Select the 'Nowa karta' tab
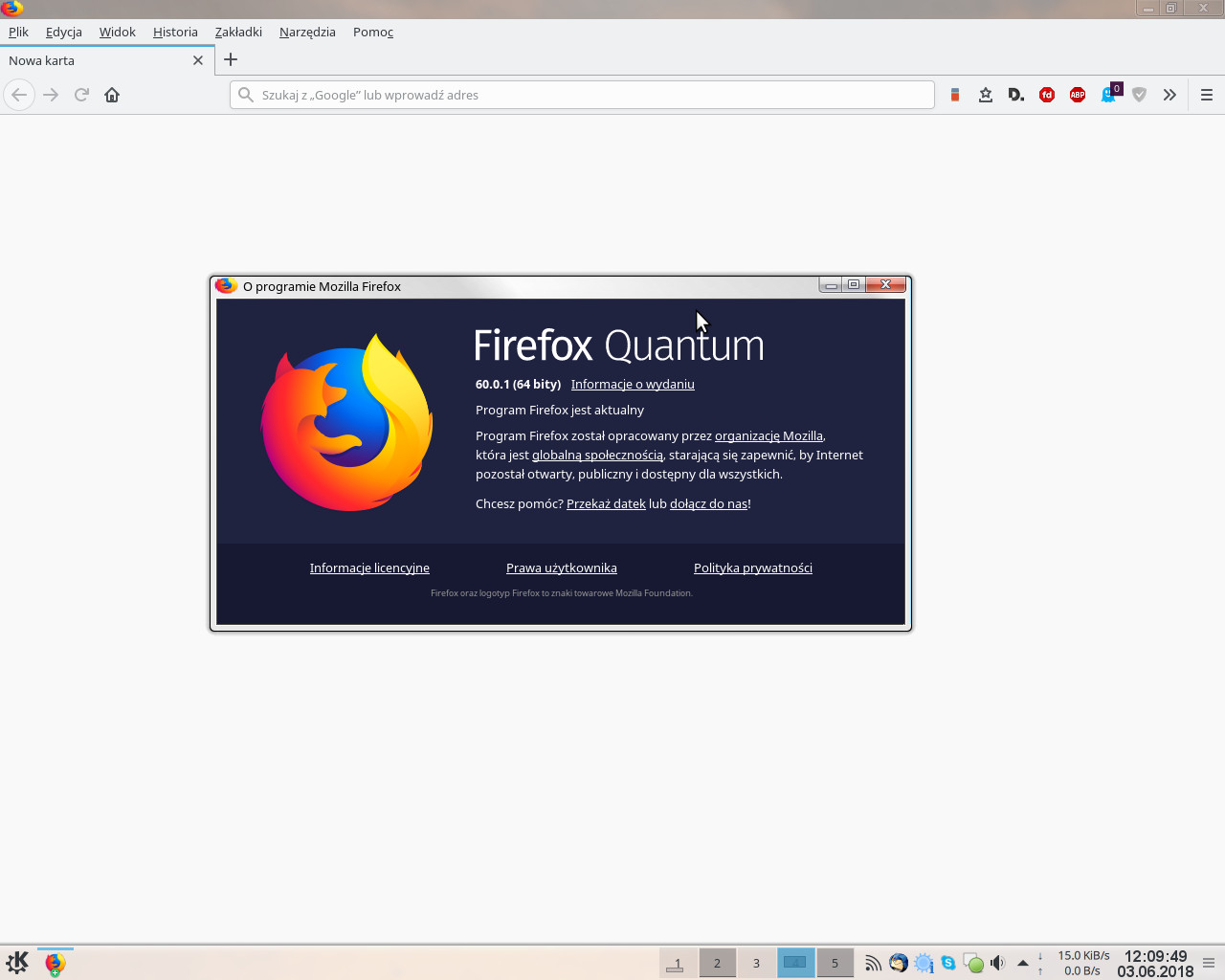Screen dimensions: 1225x980 [107, 60]
